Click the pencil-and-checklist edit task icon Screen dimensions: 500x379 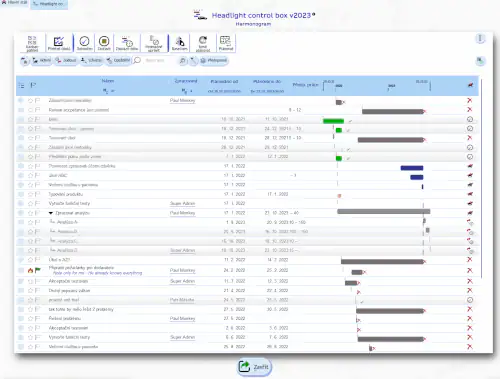pyautogui.click(x=59, y=43)
